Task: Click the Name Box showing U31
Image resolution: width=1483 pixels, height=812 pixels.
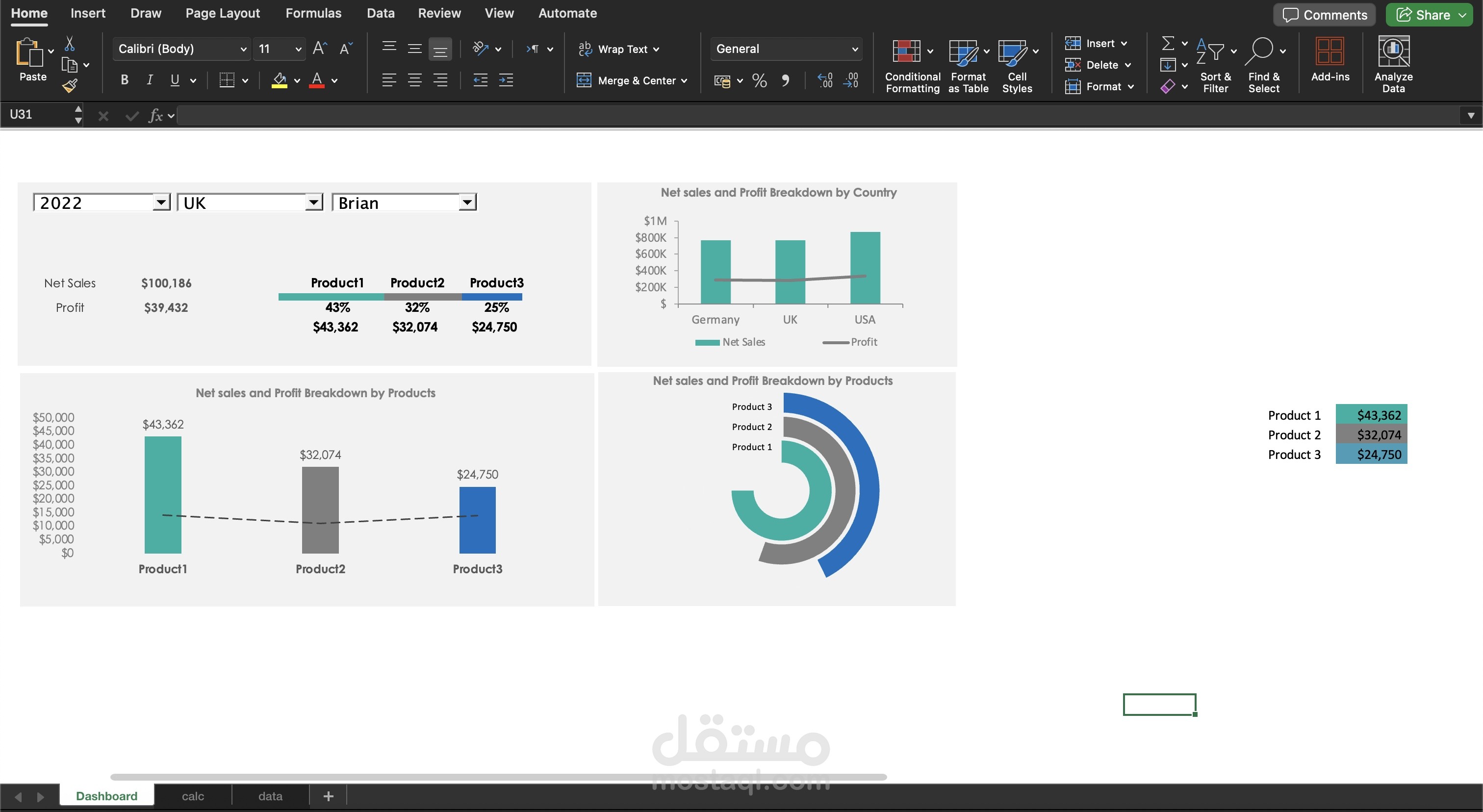Action: (37, 115)
